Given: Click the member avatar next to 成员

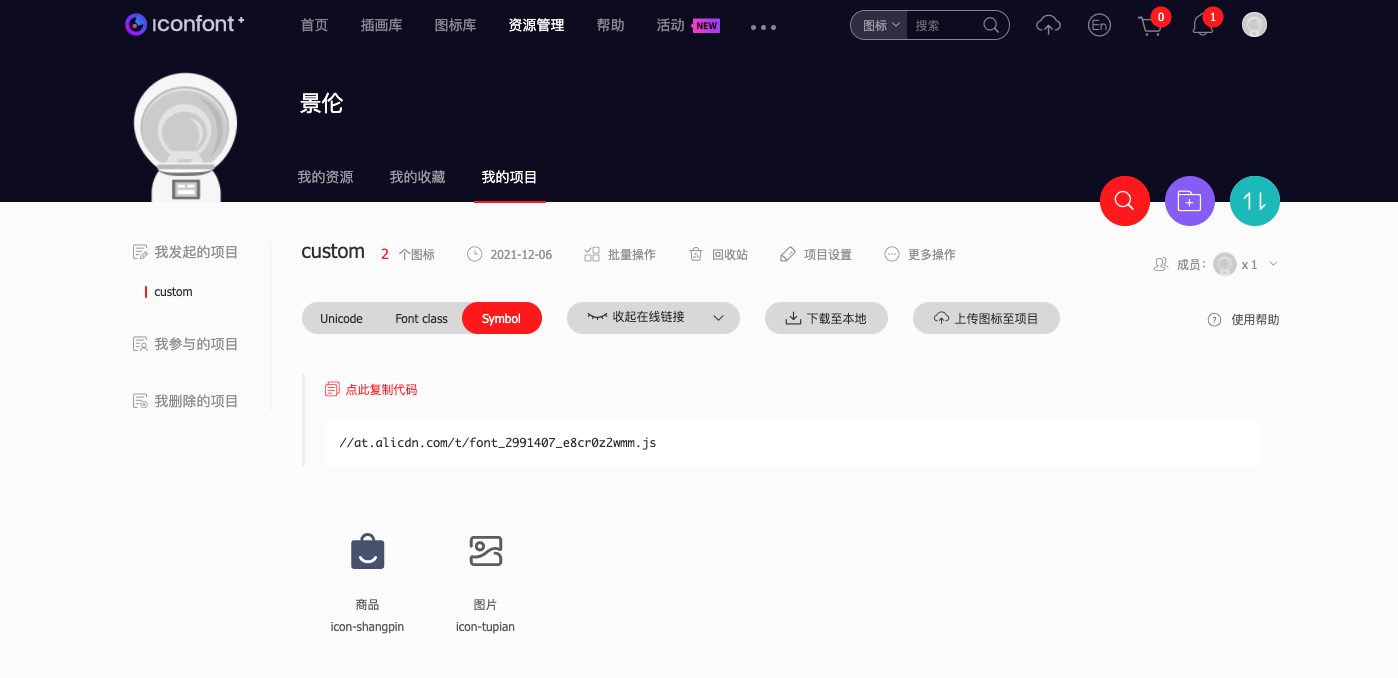Looking at the screenshot, I should 1224,264.
